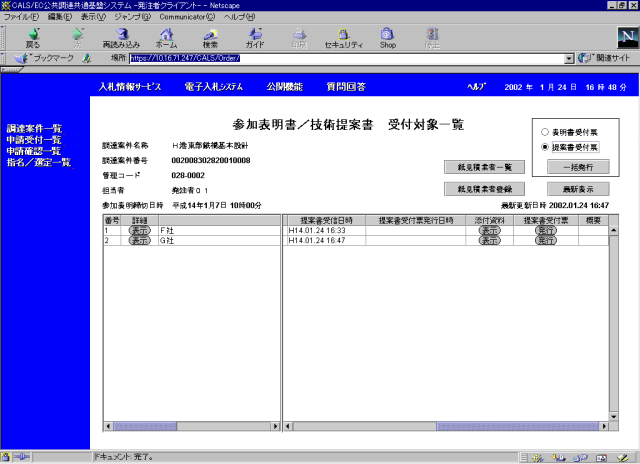Open the Security (セキュリティ) toolbar icon
Screen dimensions: 640x464
343,35
